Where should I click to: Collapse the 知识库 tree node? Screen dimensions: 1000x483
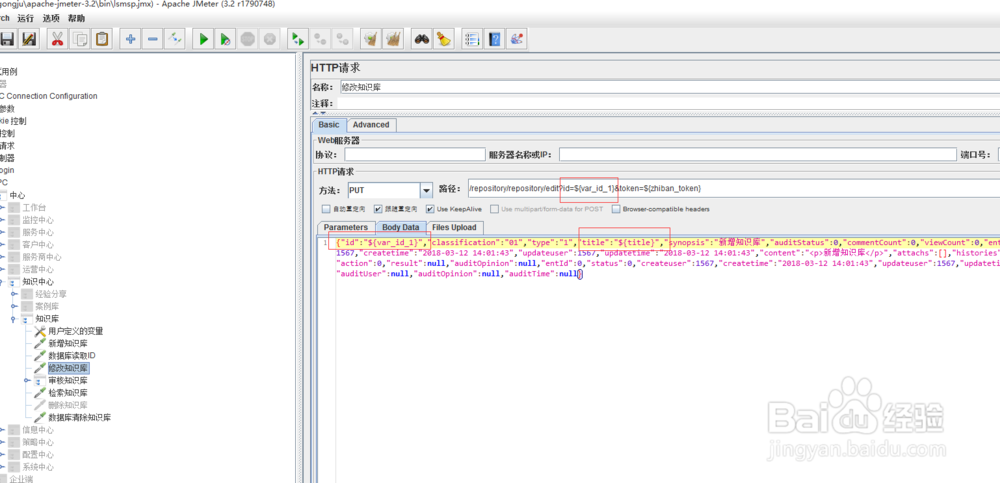(13, 319)
